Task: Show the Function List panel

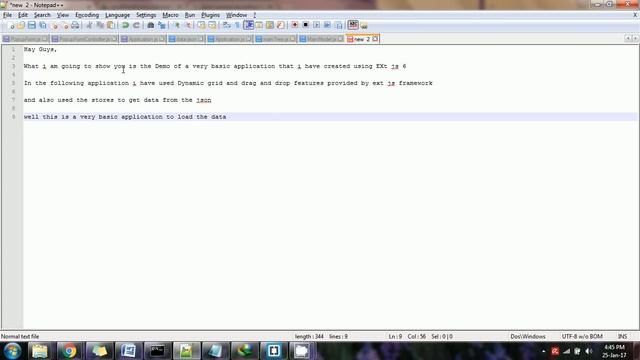Action: pyautogui.click(x=280, y=25)
